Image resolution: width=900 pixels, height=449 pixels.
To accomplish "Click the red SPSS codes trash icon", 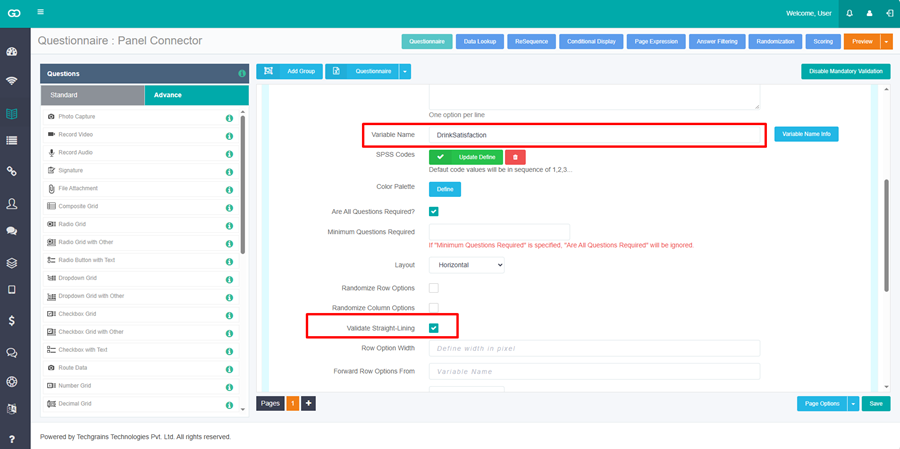I will [515, 157].
